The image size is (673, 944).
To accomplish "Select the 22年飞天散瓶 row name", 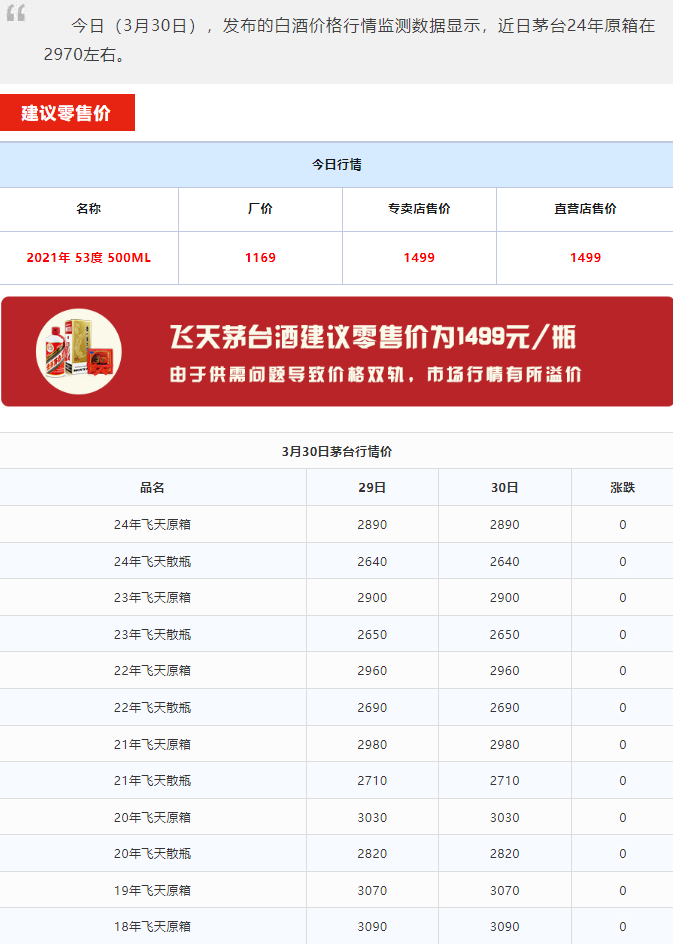I will (152, 707).
